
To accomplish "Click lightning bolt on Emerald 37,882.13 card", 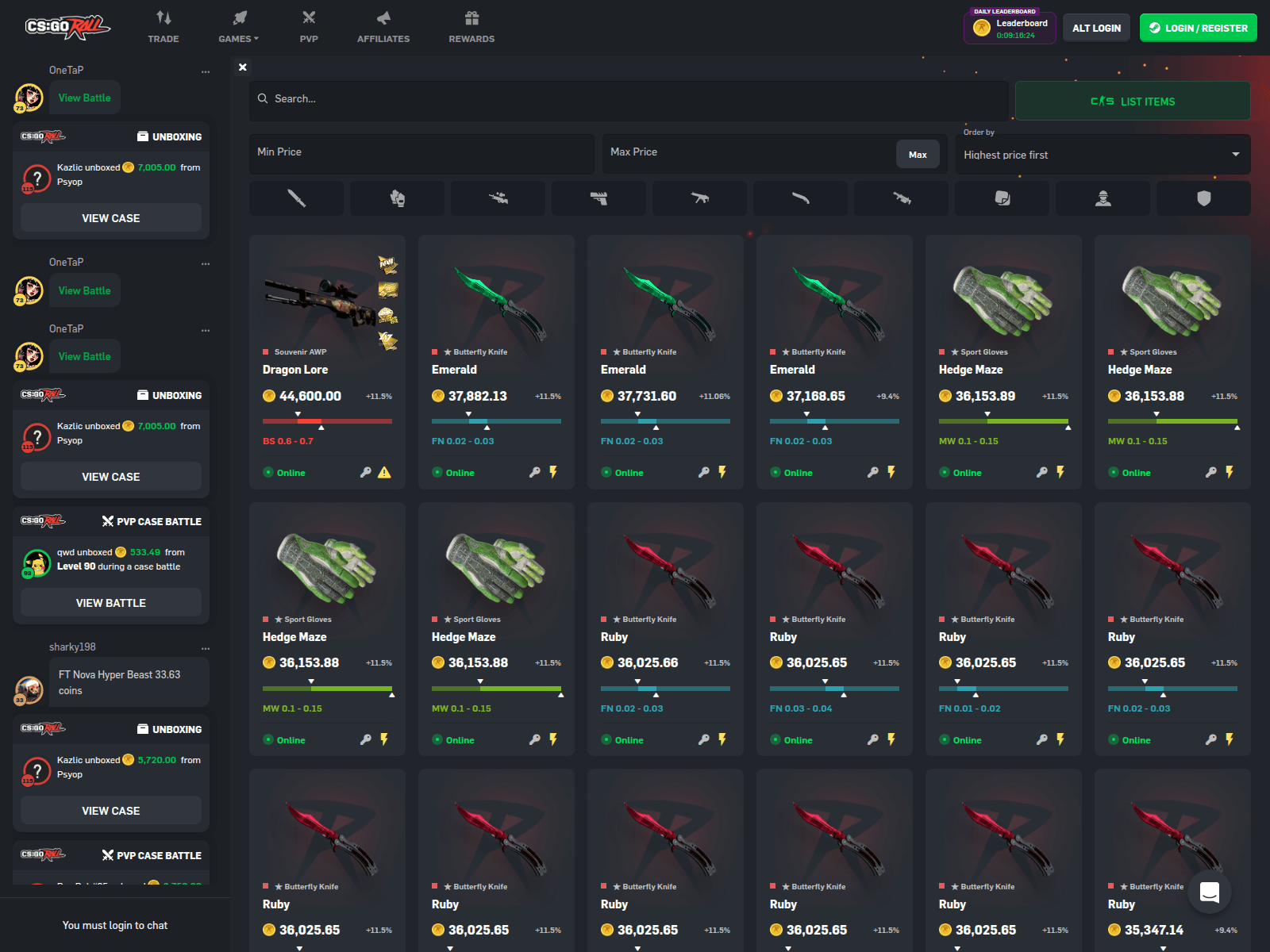I will [x=553, y=472].
